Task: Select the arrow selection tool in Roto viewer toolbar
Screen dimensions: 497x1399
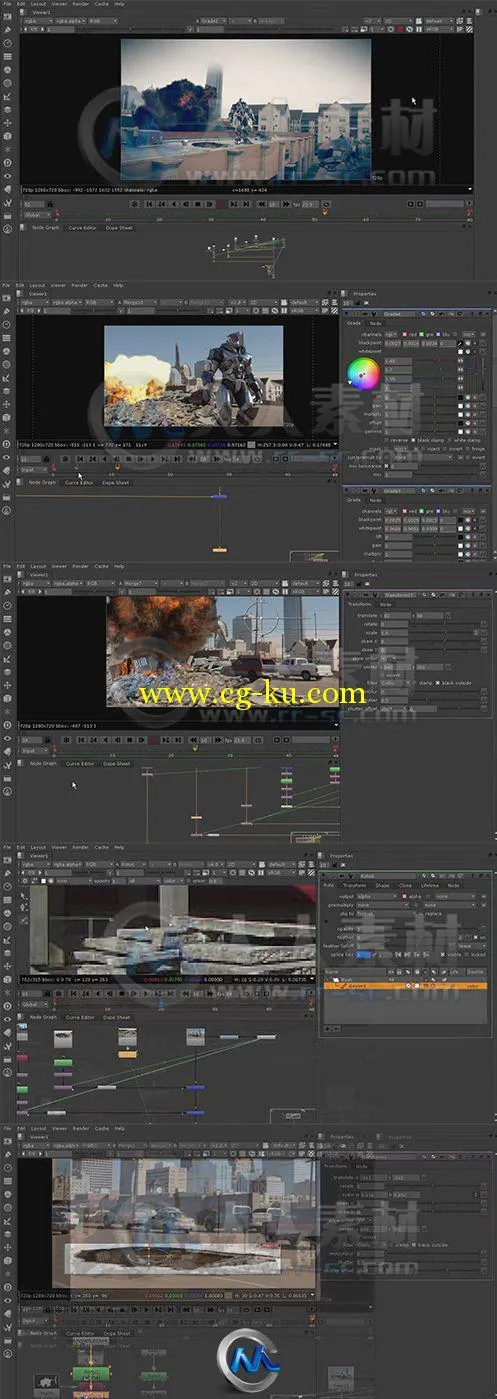Action: tap(23, 896)
